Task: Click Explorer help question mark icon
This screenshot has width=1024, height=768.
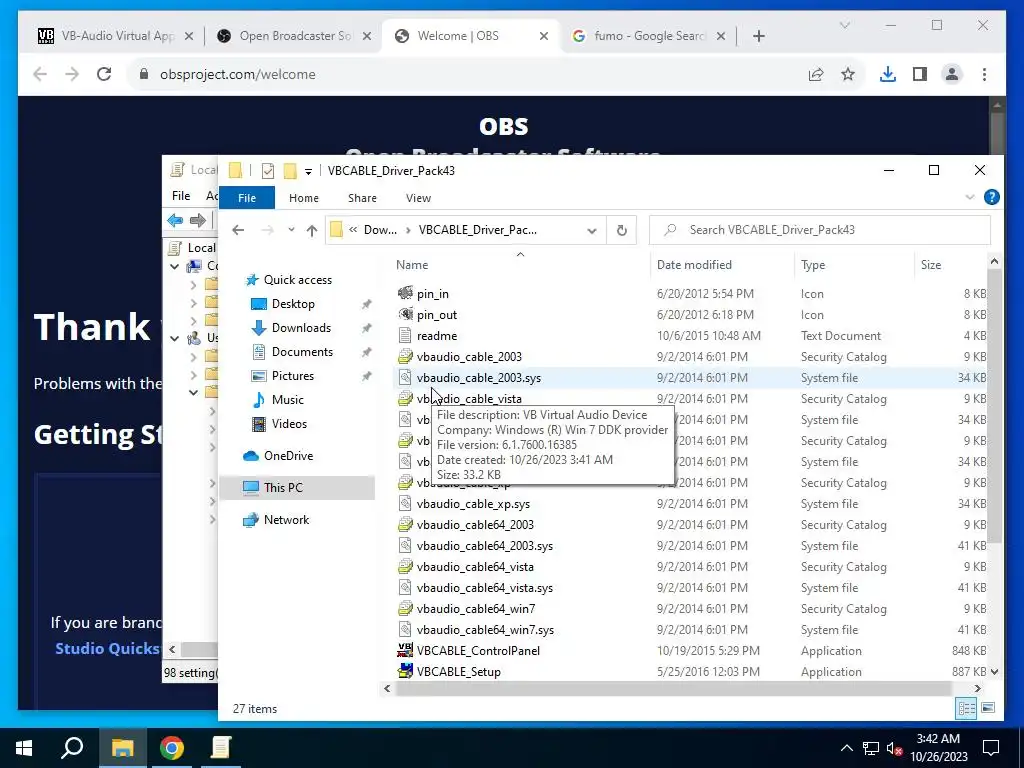Action: point(991,197)
